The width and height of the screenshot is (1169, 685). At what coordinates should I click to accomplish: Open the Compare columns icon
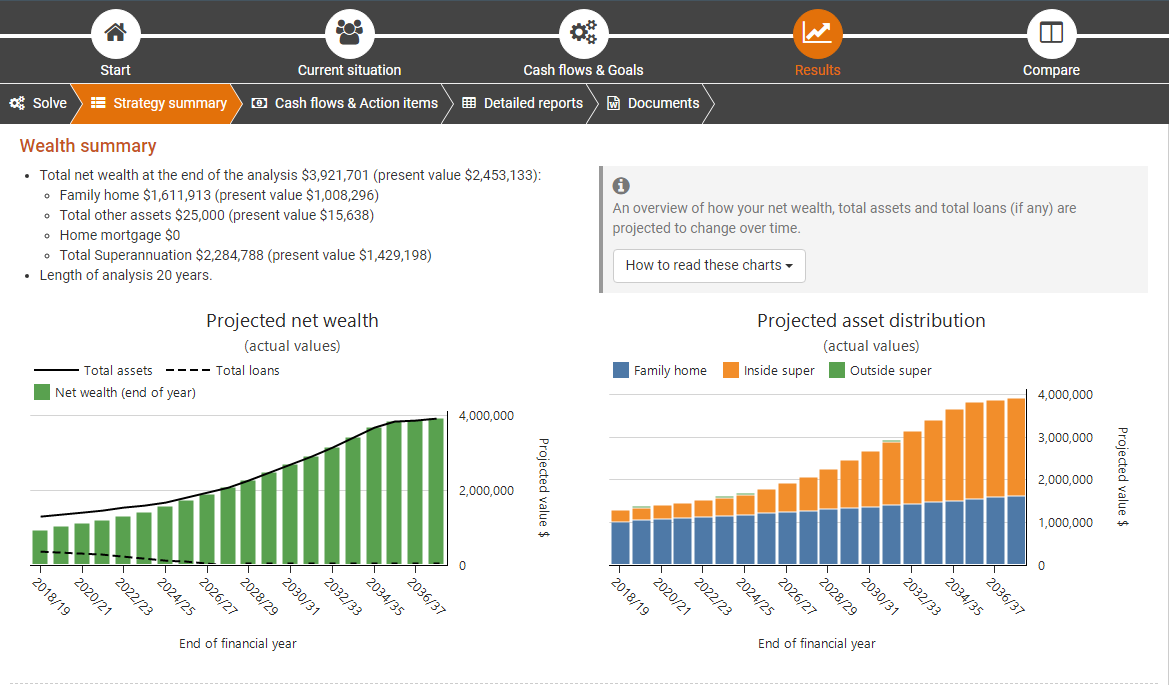[x=1051, y=33]
